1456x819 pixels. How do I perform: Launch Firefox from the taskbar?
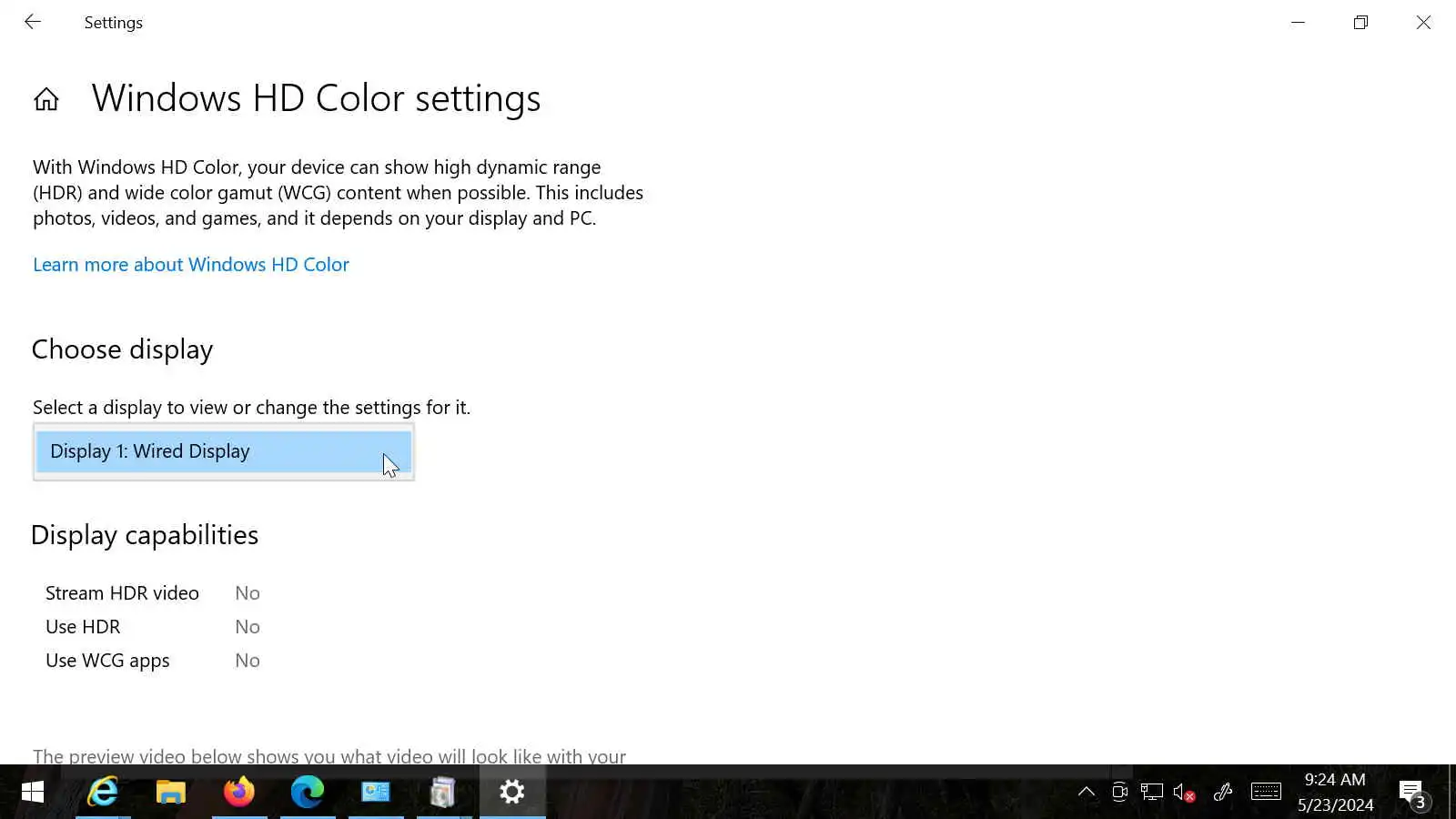pyautogui.click(x=239, y=792)
